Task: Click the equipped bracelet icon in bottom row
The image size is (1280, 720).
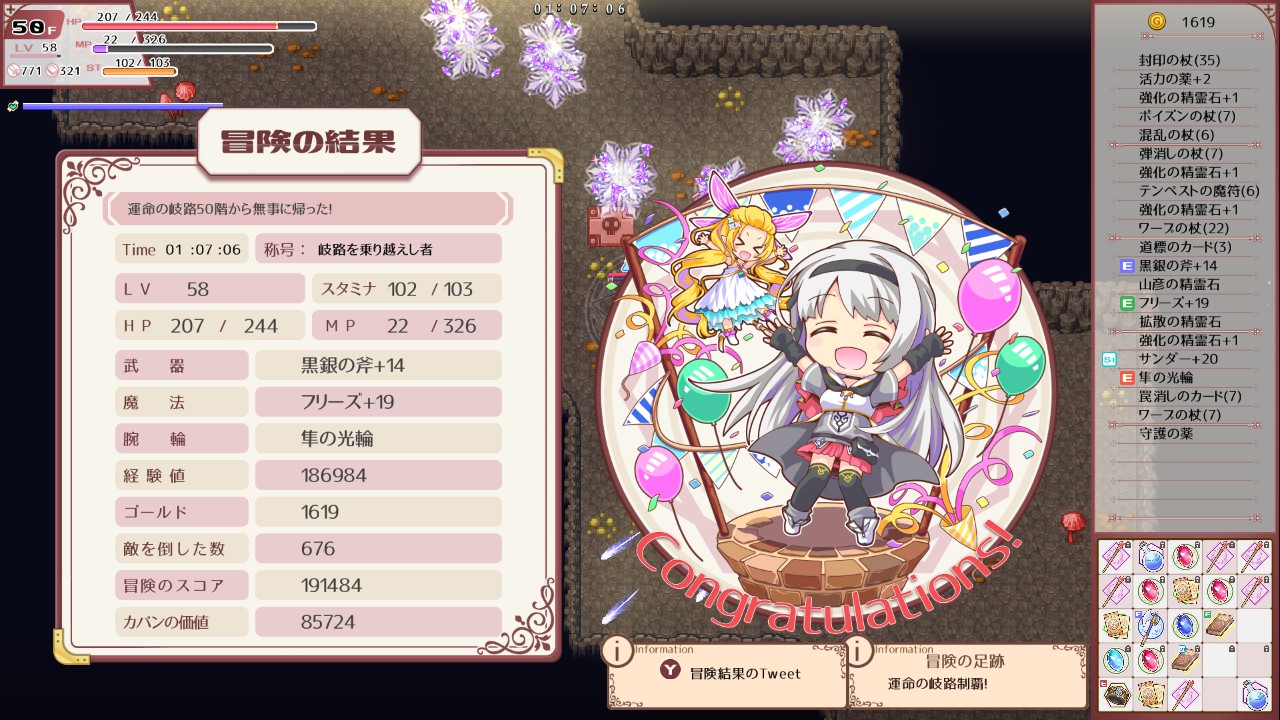Action: pos(1116,694)
